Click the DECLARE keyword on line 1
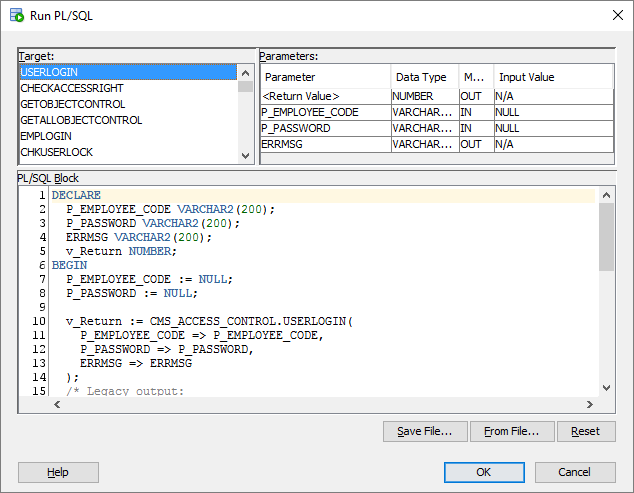The width and height of the screenshot is (634, 493). point(76,195)
